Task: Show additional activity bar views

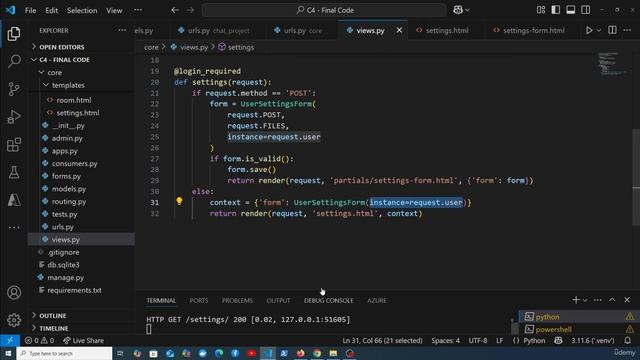Action: coord(14,227)
